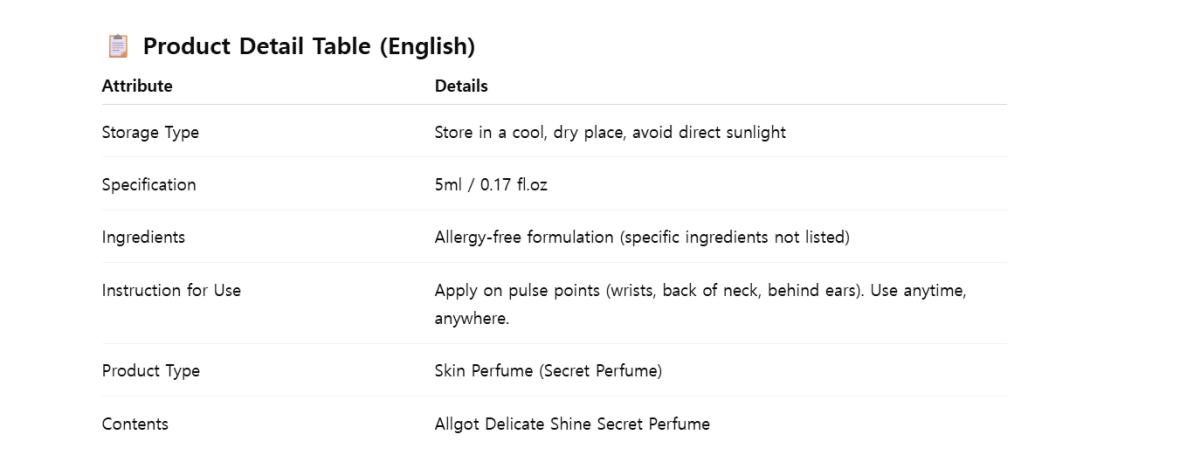Click the word anywhere on the wrapped line

coord(471,319)
